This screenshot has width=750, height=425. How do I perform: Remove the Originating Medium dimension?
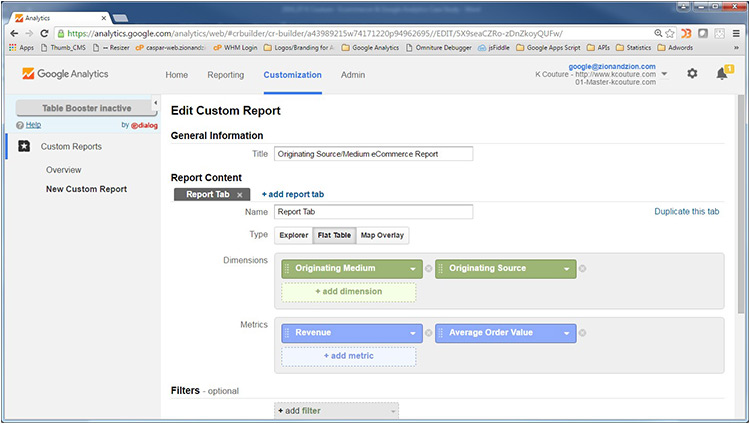click(x=429, y=269)
